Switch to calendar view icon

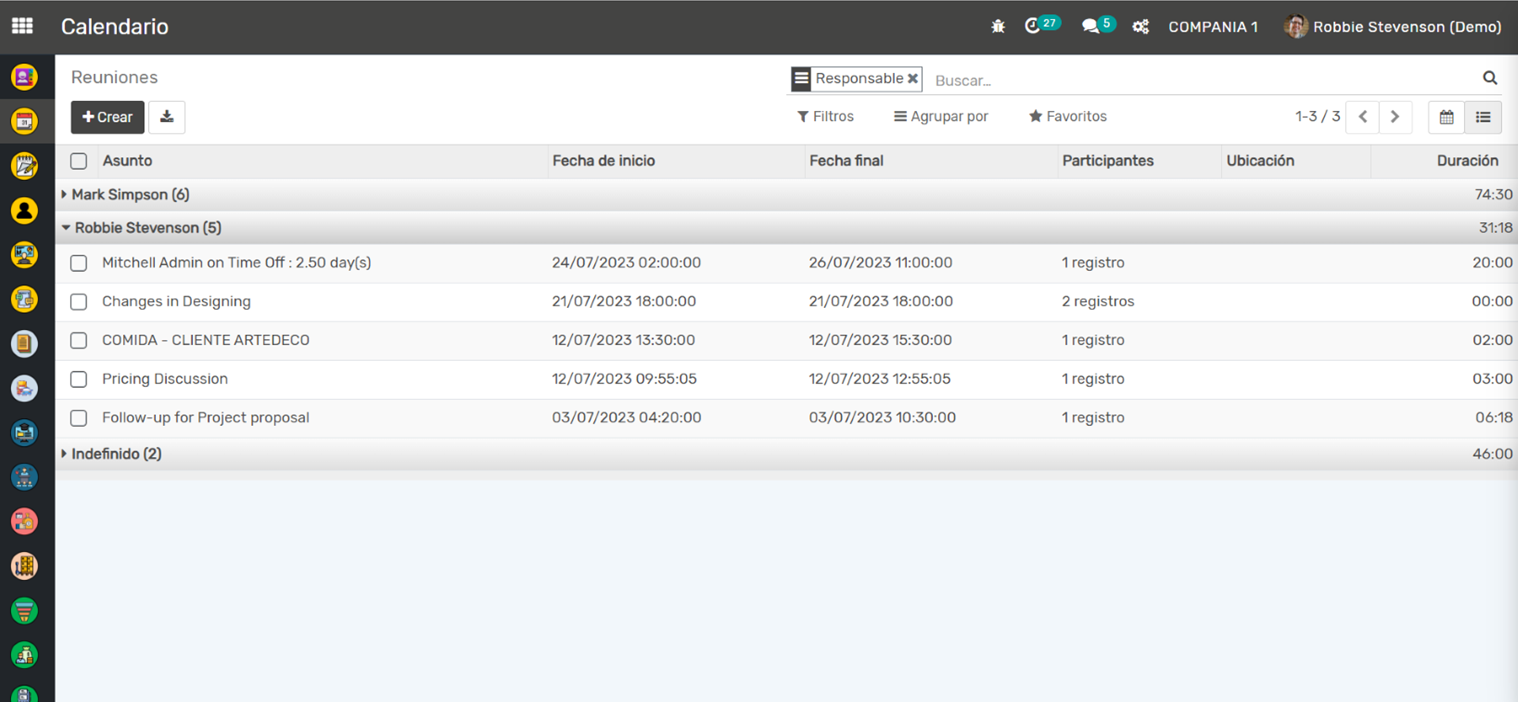pyautogui.click(x=1446, y=117)
